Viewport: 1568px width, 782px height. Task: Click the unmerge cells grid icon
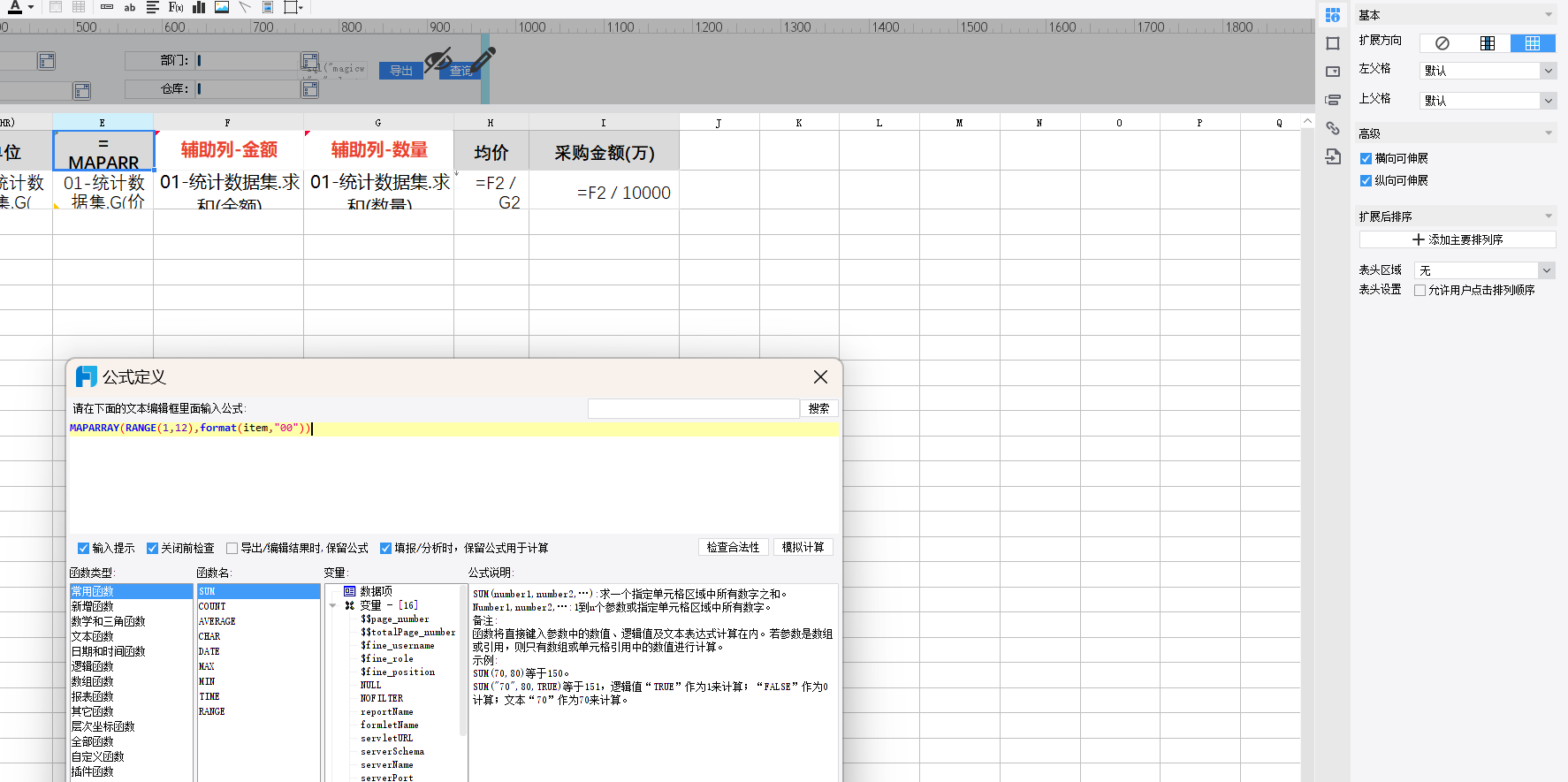[x=79, y=7]
